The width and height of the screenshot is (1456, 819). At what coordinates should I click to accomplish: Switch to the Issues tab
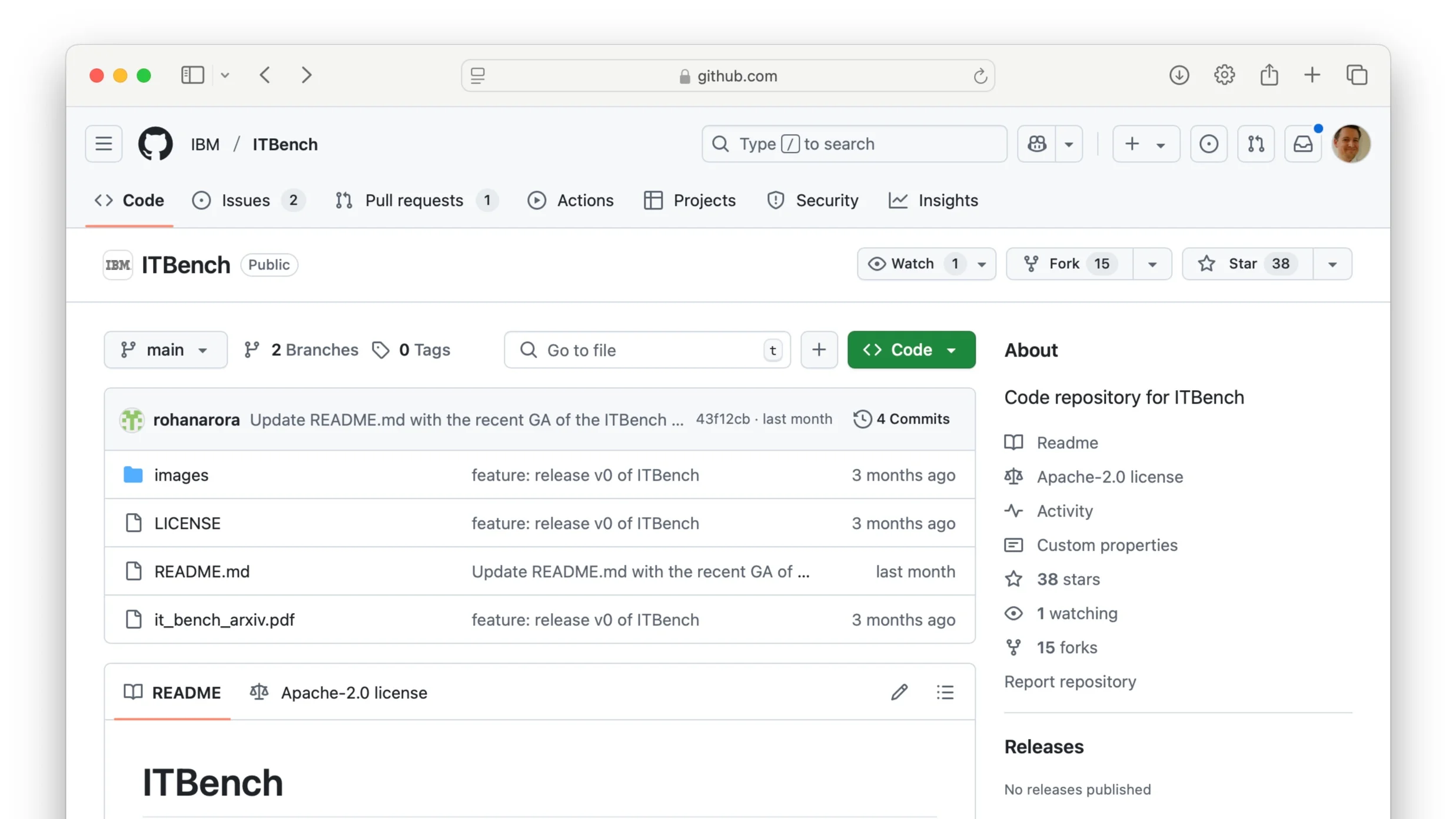[x=248, y=200]
